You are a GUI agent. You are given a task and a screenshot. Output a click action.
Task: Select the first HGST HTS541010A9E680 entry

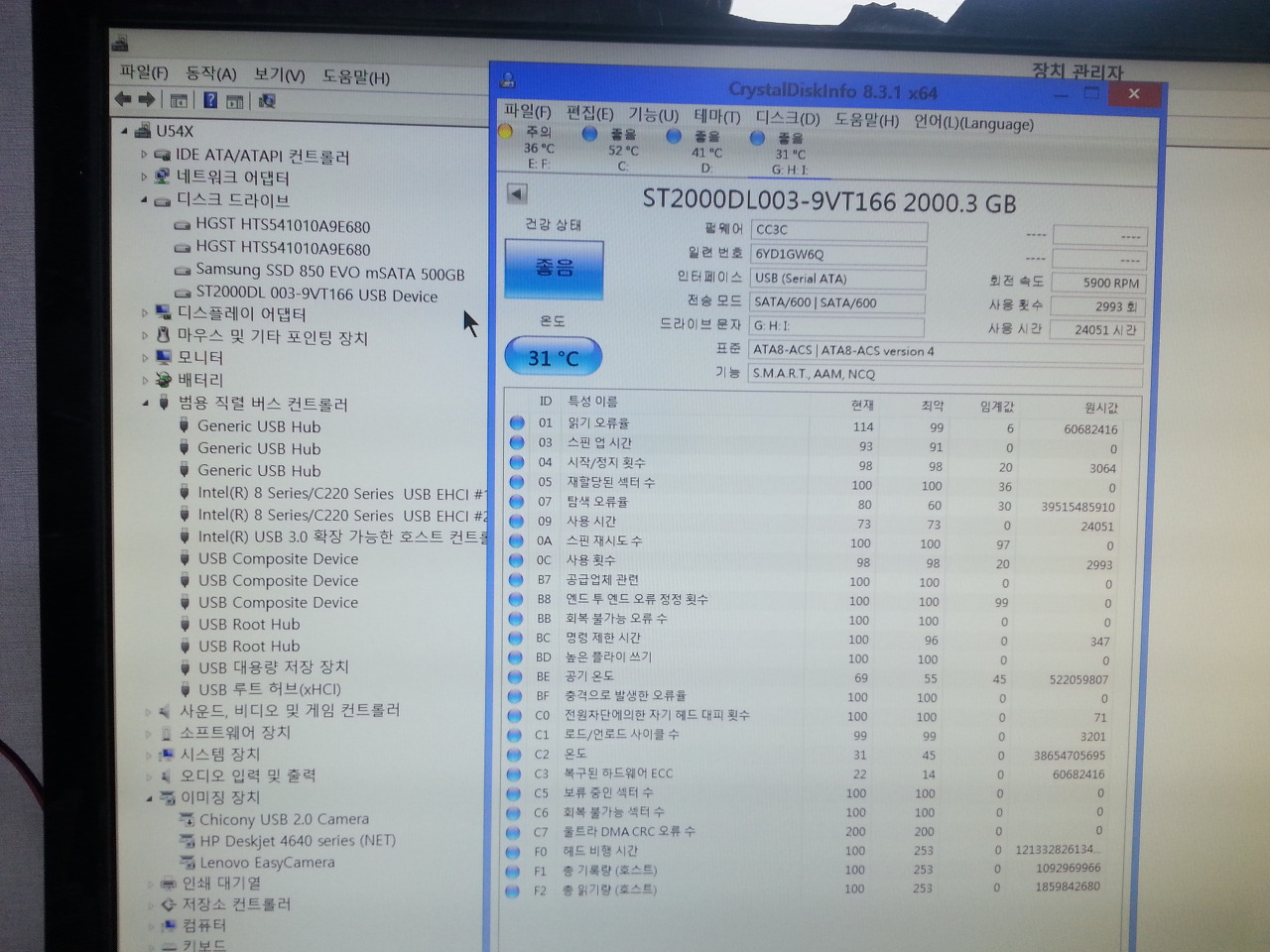coord(283,226)
